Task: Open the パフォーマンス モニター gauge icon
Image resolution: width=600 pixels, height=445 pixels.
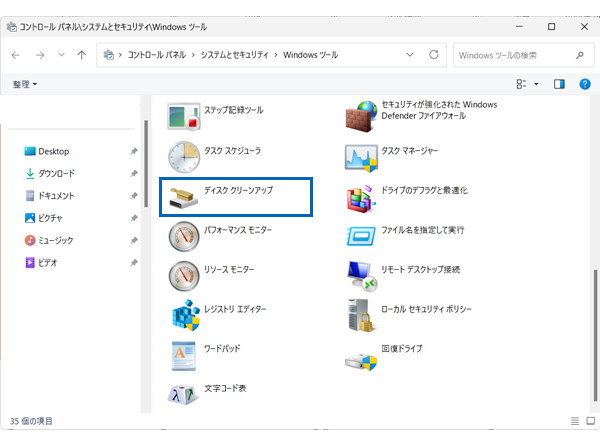Action: (184, 236)
